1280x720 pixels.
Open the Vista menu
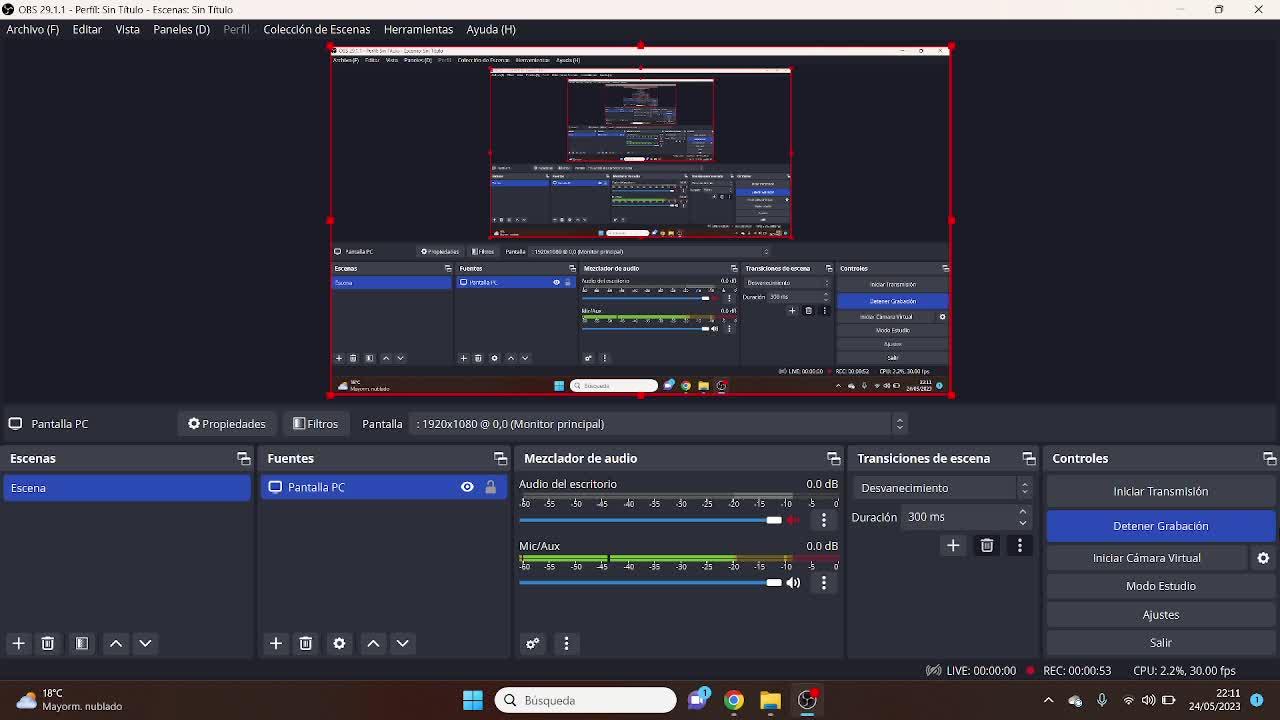click(127, 29)
